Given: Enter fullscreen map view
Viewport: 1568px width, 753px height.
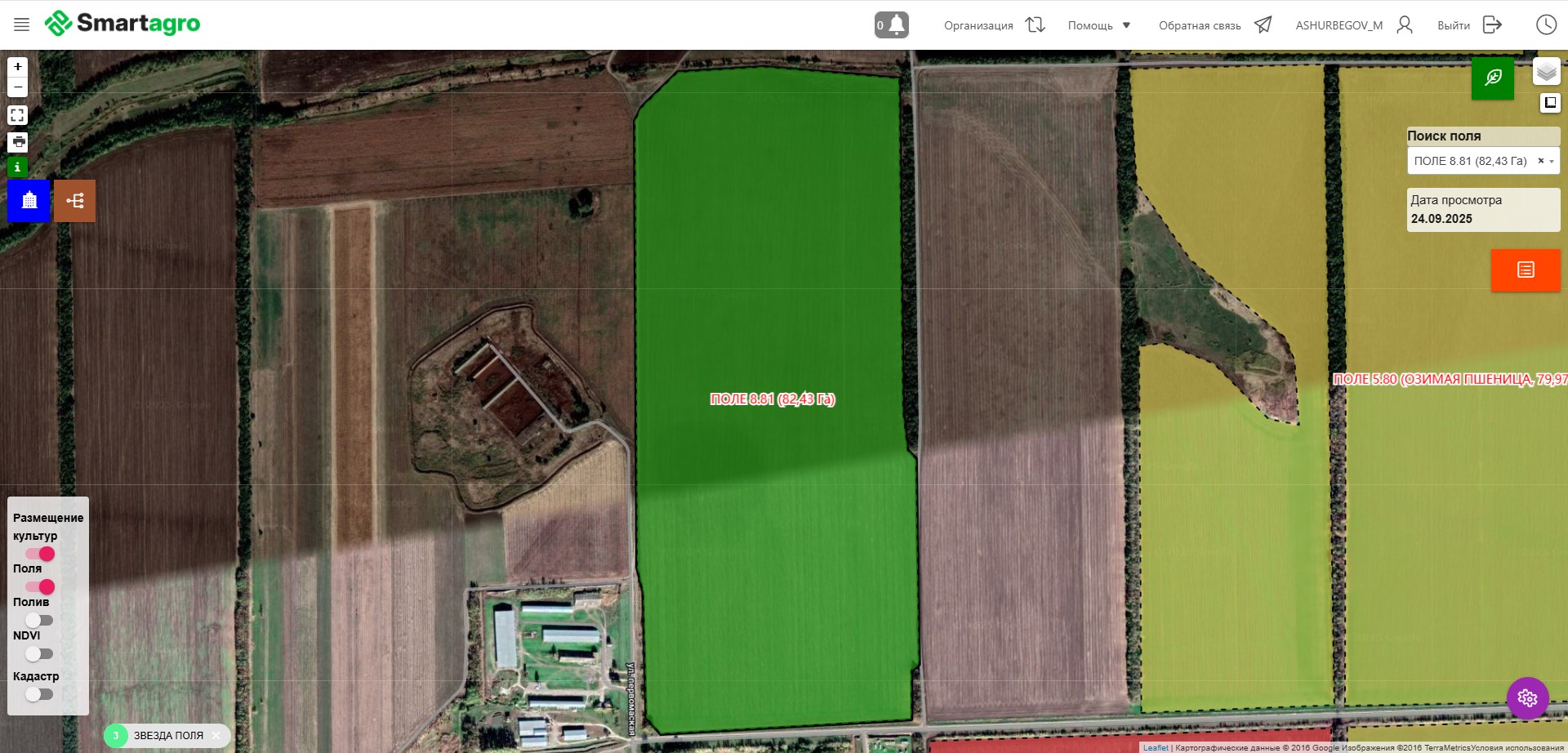Looking at the screenshot, I should point(17,115).
